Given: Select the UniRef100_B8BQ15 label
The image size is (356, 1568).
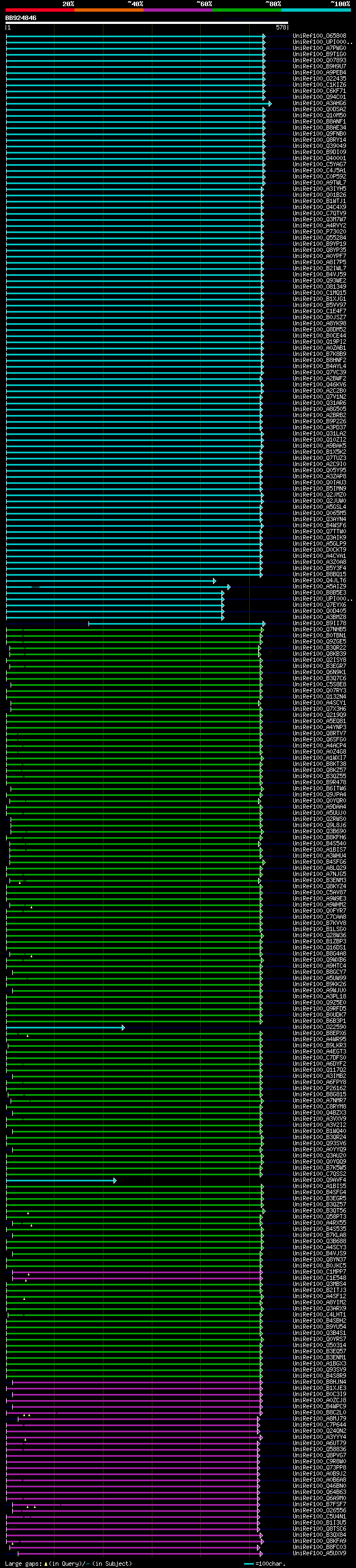Looking at the screenshot, I should pyautogui.click(x=319, y=574).
